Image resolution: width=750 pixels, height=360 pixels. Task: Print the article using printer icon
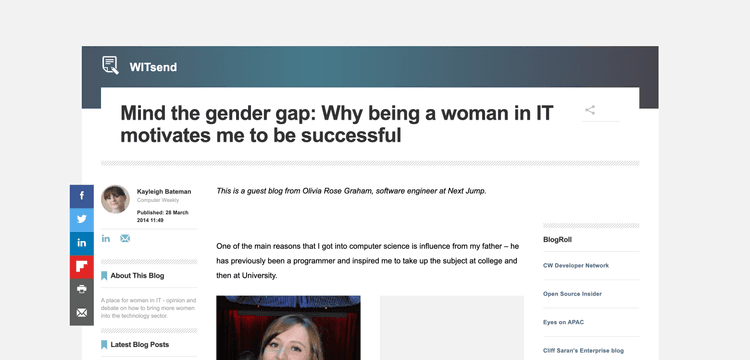coord(82,290)
